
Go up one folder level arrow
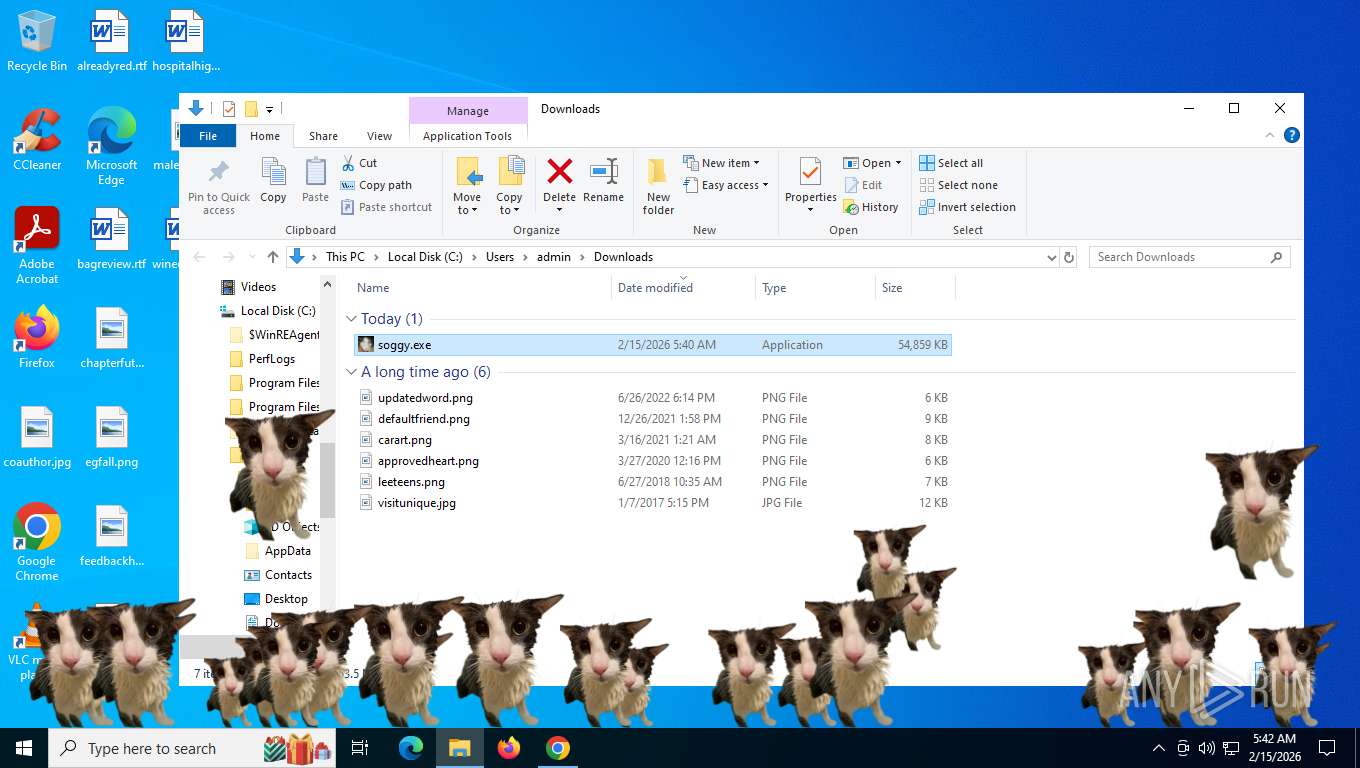(x=273, y=257)
